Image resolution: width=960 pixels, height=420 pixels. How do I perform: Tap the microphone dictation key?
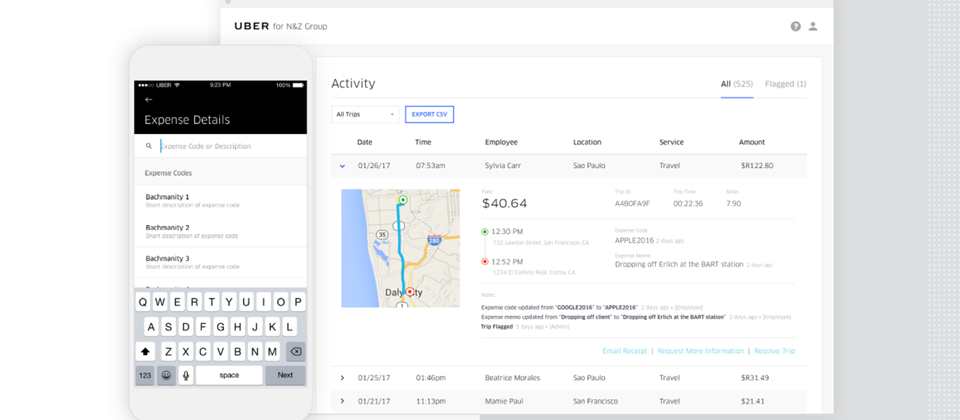[186, 375]
